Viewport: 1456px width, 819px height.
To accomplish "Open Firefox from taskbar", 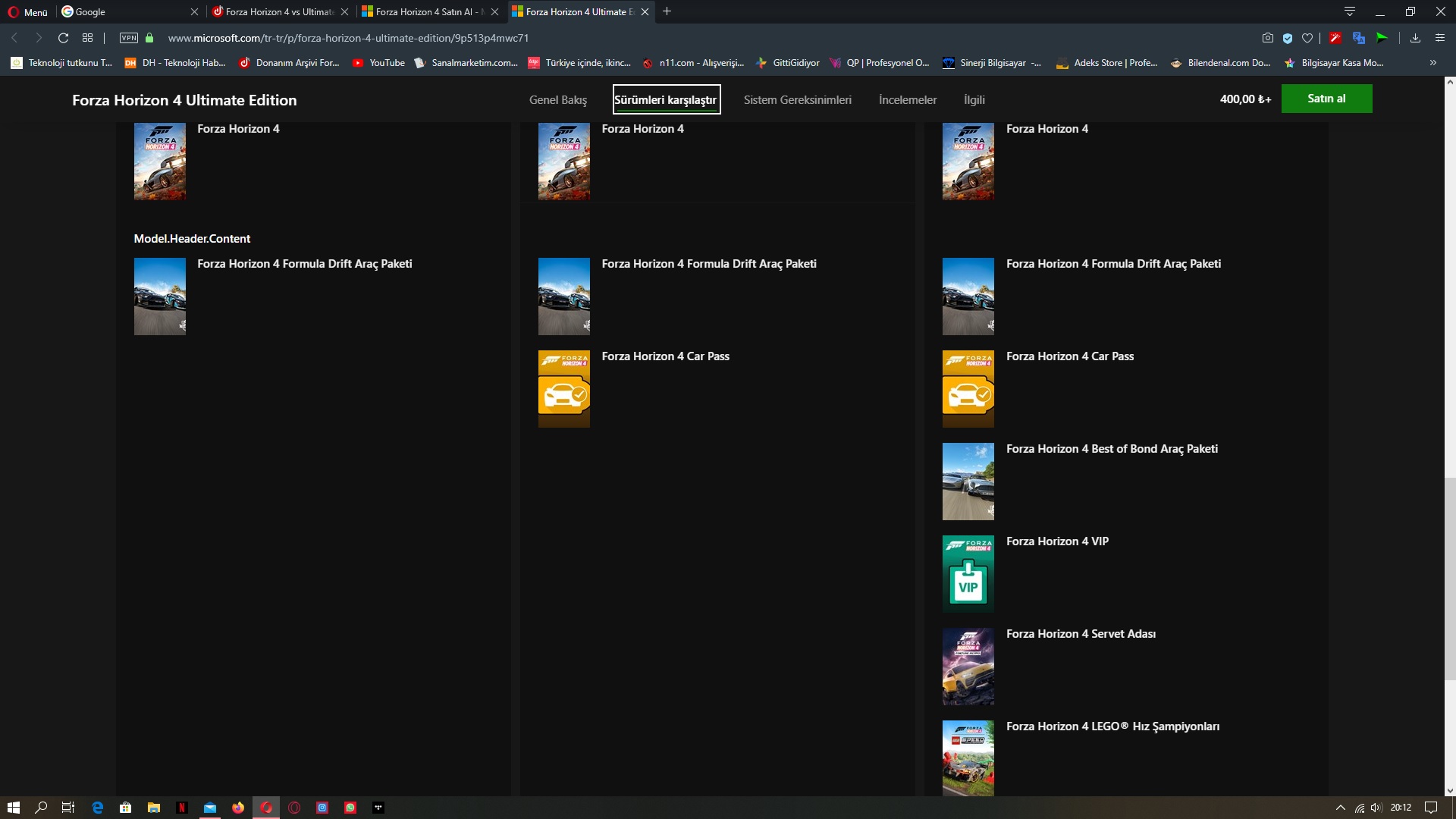I will click(x=238, y=808).
